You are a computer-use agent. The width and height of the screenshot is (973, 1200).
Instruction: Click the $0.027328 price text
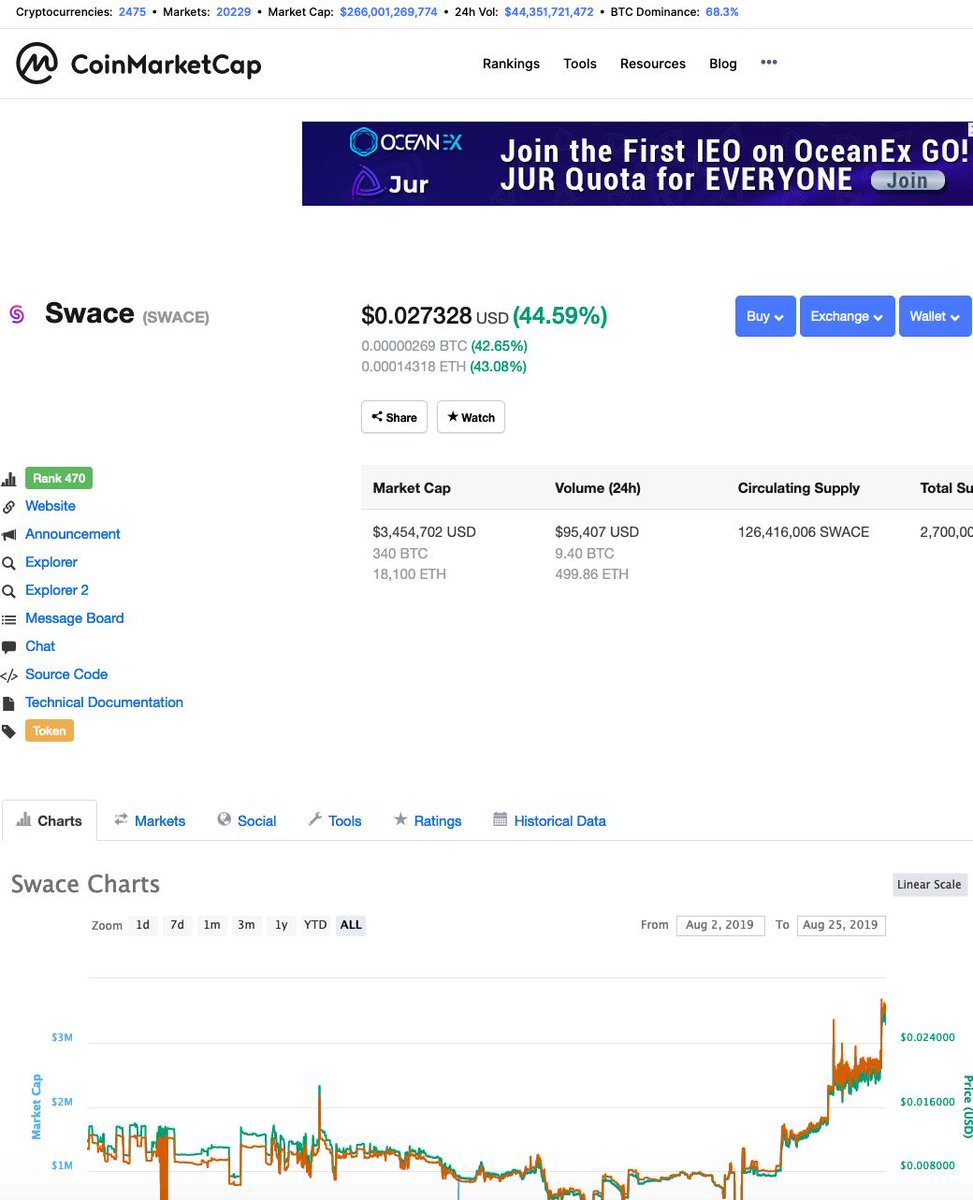click(416, 316)
